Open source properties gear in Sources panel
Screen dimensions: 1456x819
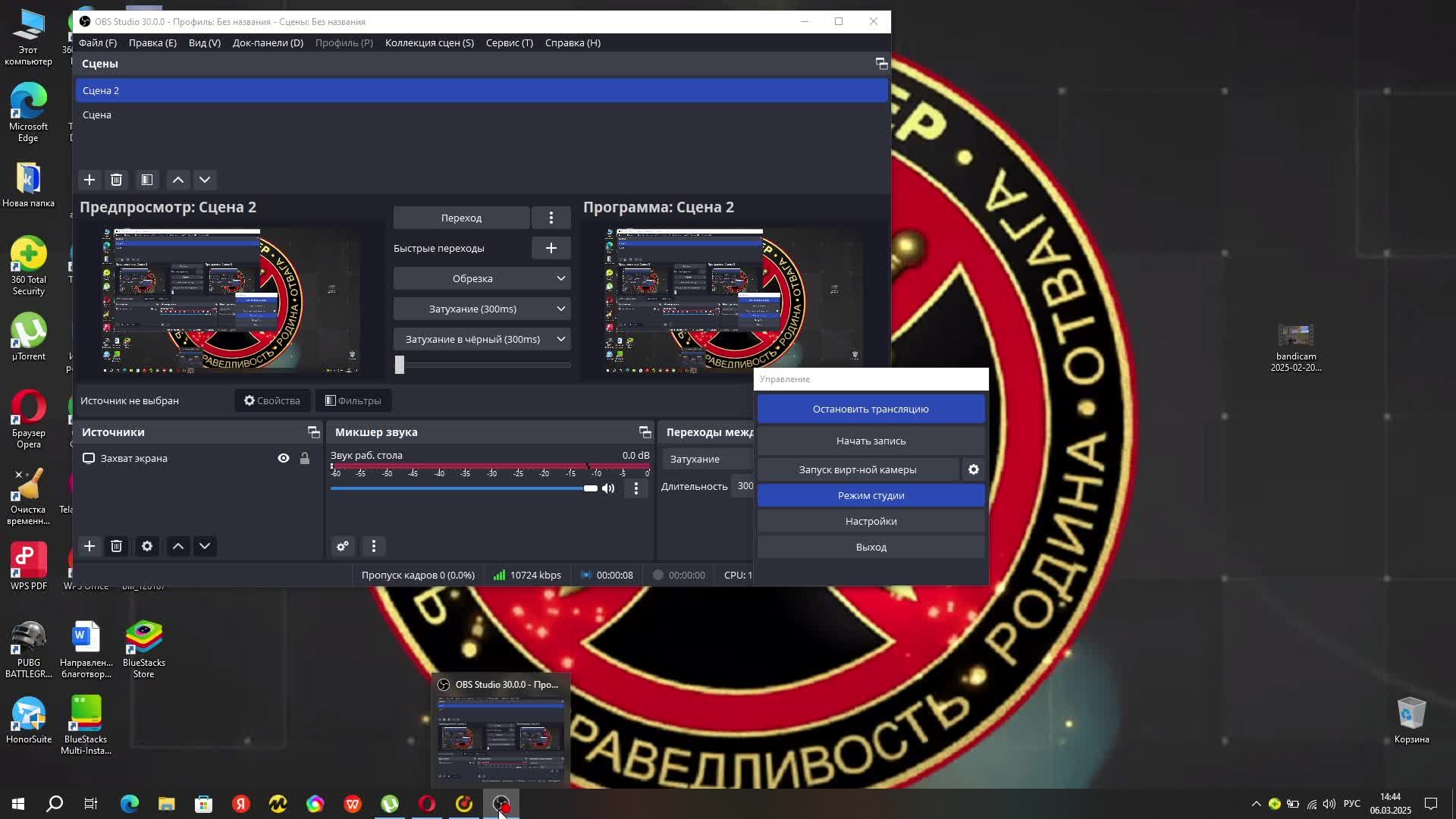pos(147,546)
